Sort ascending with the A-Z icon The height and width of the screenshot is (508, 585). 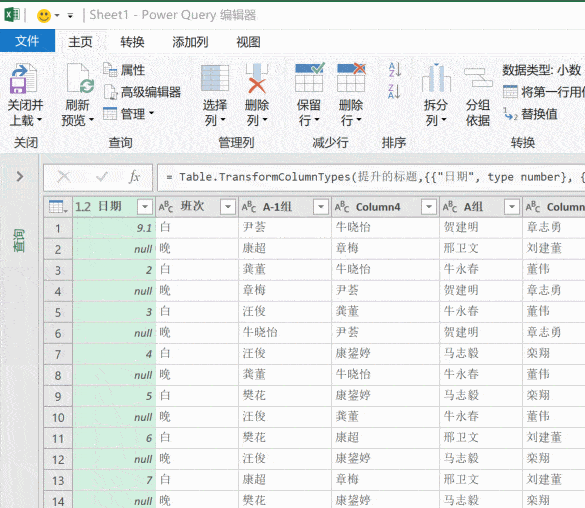(x=394, y=70)
